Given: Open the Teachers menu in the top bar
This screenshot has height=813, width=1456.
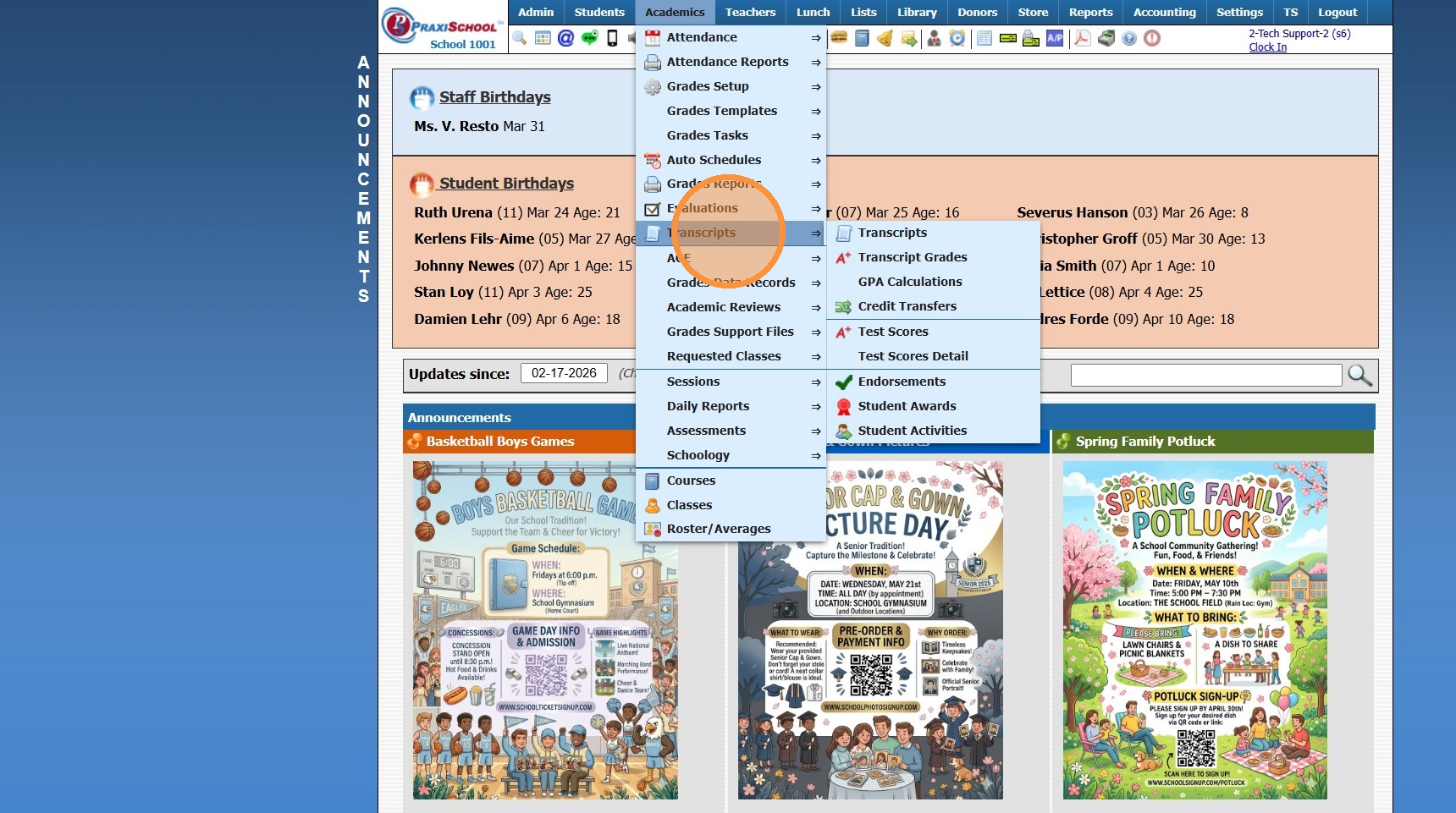Looking at the screenshot, I should pos(750,12).
